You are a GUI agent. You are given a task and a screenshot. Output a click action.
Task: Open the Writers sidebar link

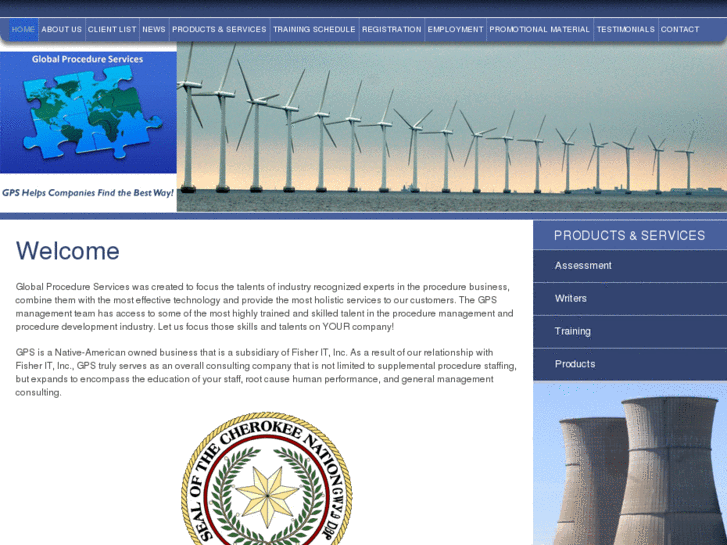(x=630, y=299)
